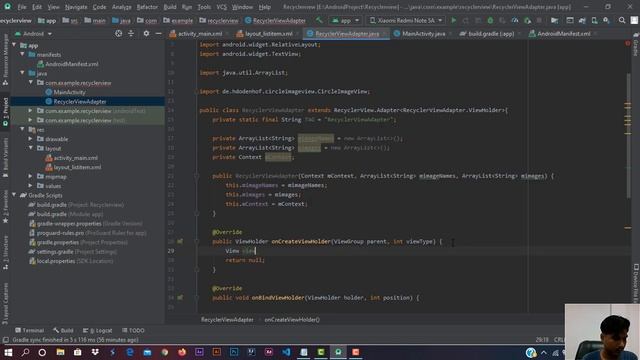
Task: Open File Explorer from taskbar
Action: point(60,352)
